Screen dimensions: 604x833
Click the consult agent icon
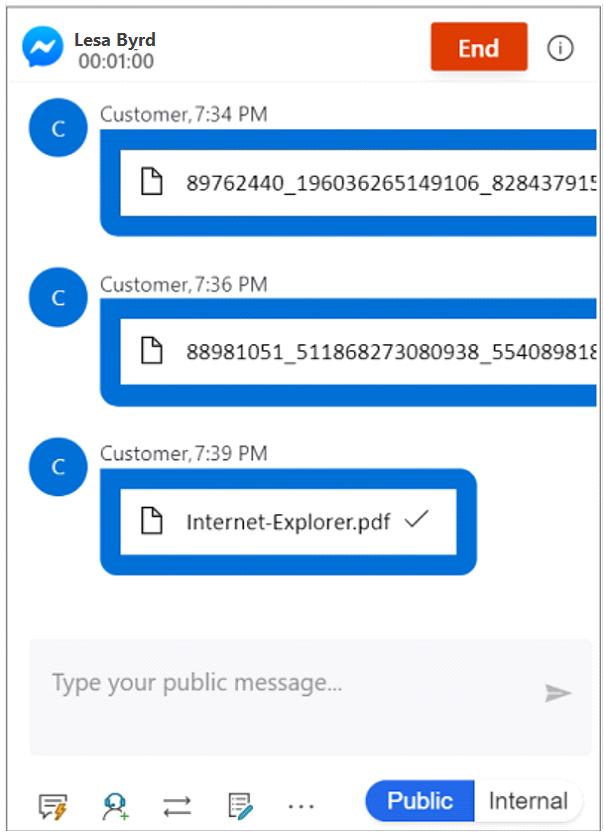coord(115,806)
